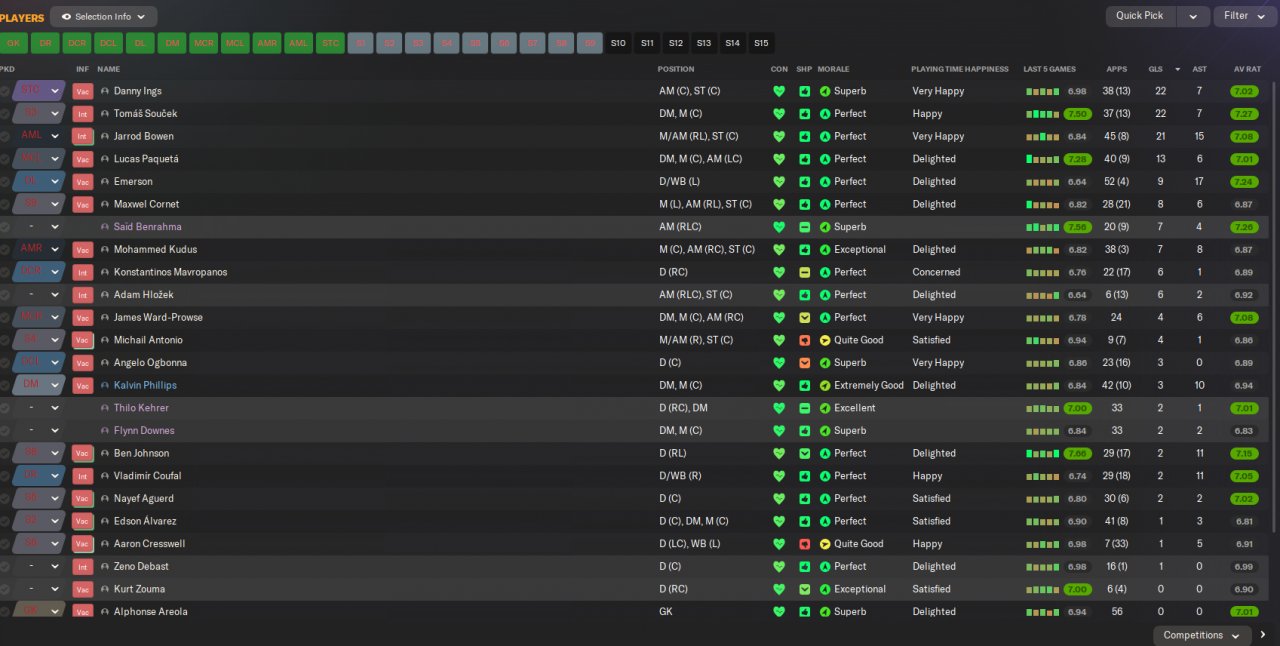
Task: Click the morale arrow icon for Mohammed Kudus
Action: point(825,249)
